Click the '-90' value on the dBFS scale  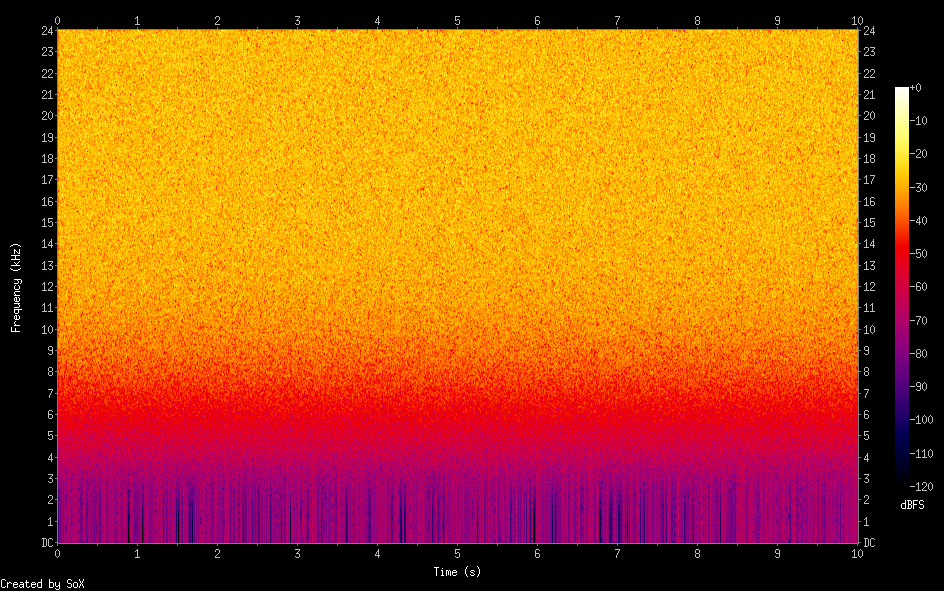pyautogui.click(x=918, y=386)
